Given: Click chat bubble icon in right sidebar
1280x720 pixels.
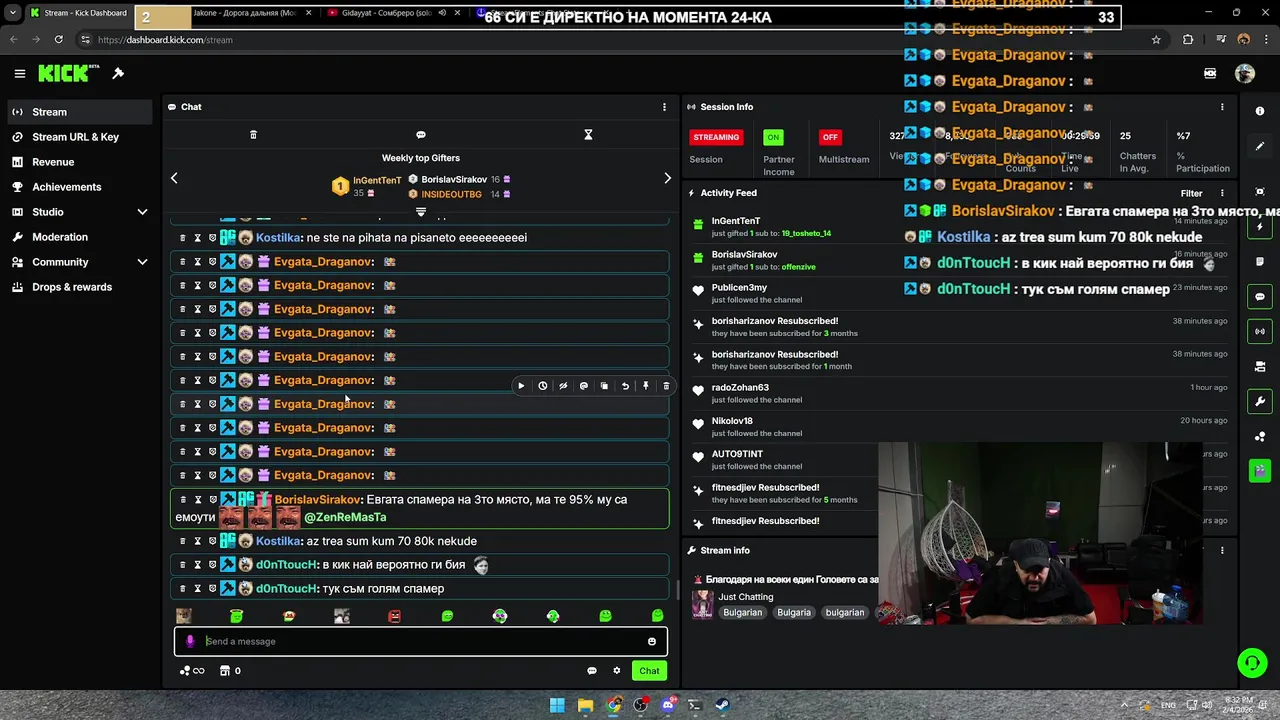Looking at the screenshot, I should click(1260, 297).
